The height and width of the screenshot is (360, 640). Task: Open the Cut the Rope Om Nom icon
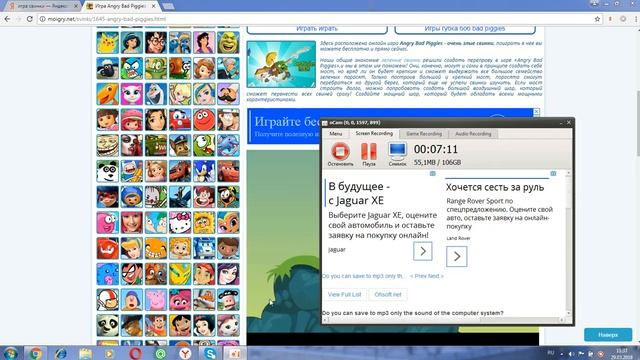(204, 145)
